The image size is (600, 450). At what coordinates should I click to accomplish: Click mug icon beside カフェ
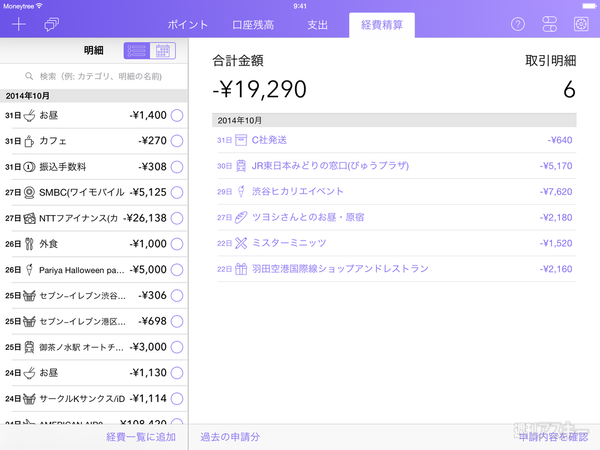click(x=29, y=141)
